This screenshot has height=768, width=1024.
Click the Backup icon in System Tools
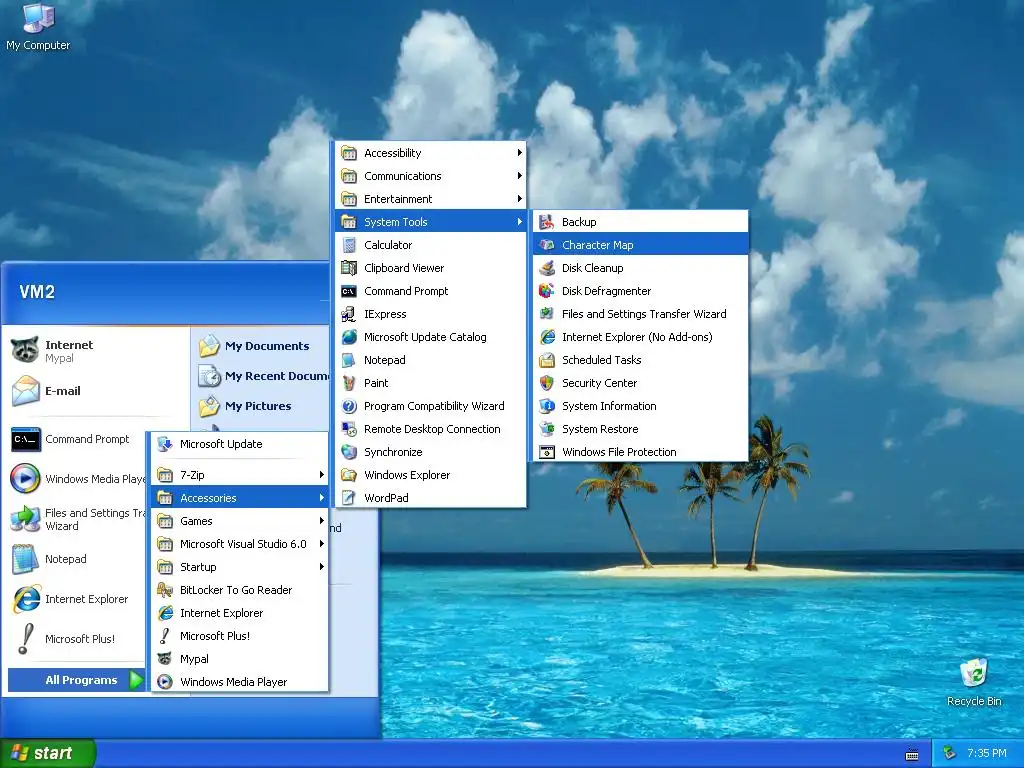click(547, 222)
